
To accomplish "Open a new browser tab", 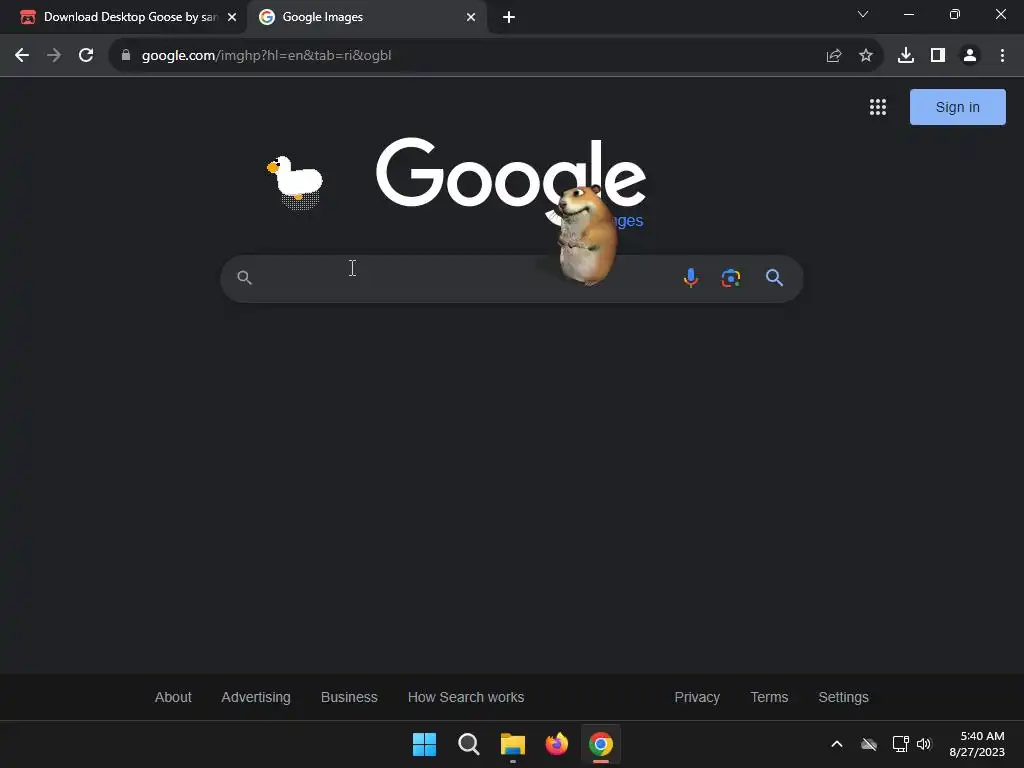I will pyautogui.click(x=509, y=17).
